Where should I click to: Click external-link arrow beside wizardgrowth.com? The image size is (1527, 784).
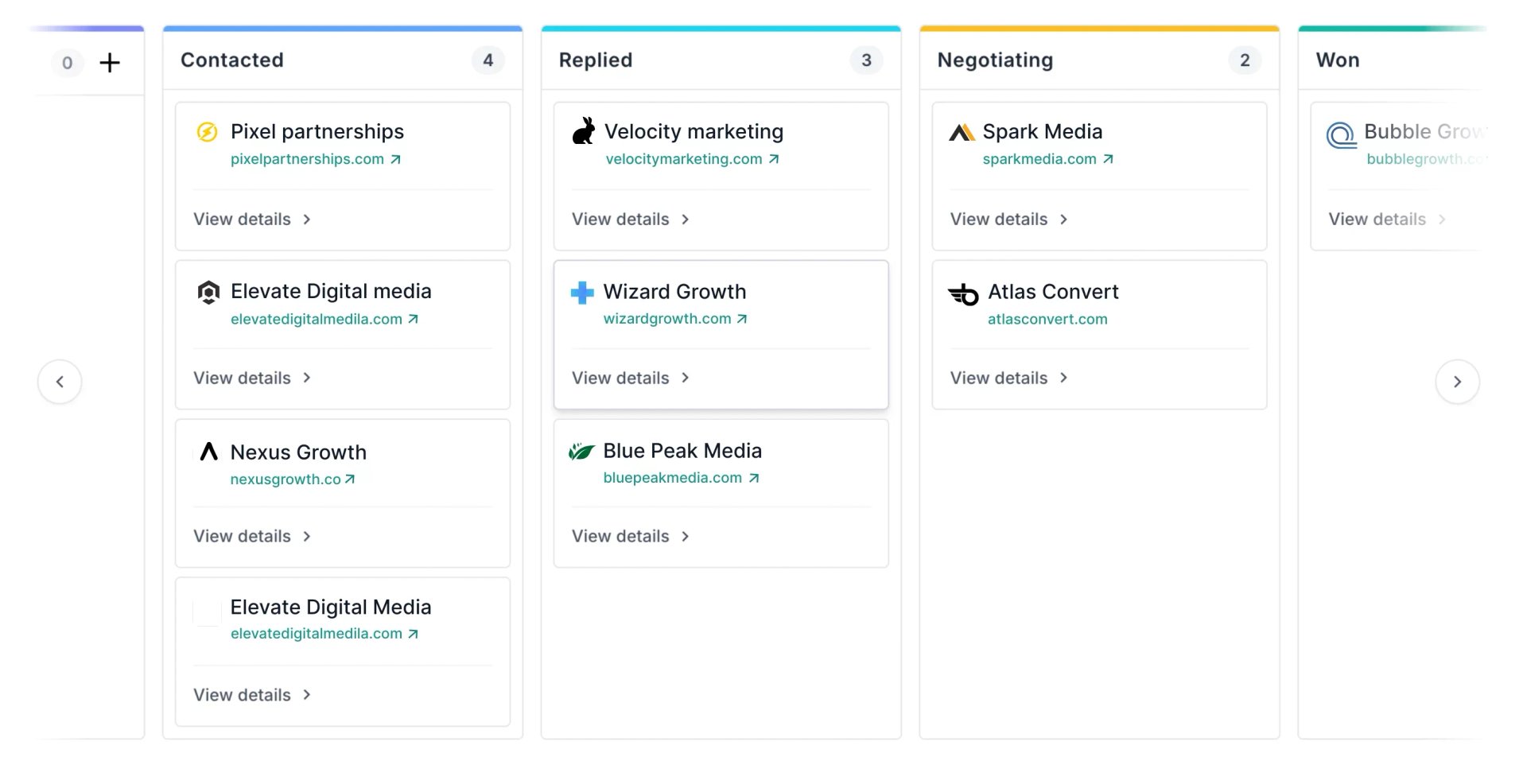742,319
